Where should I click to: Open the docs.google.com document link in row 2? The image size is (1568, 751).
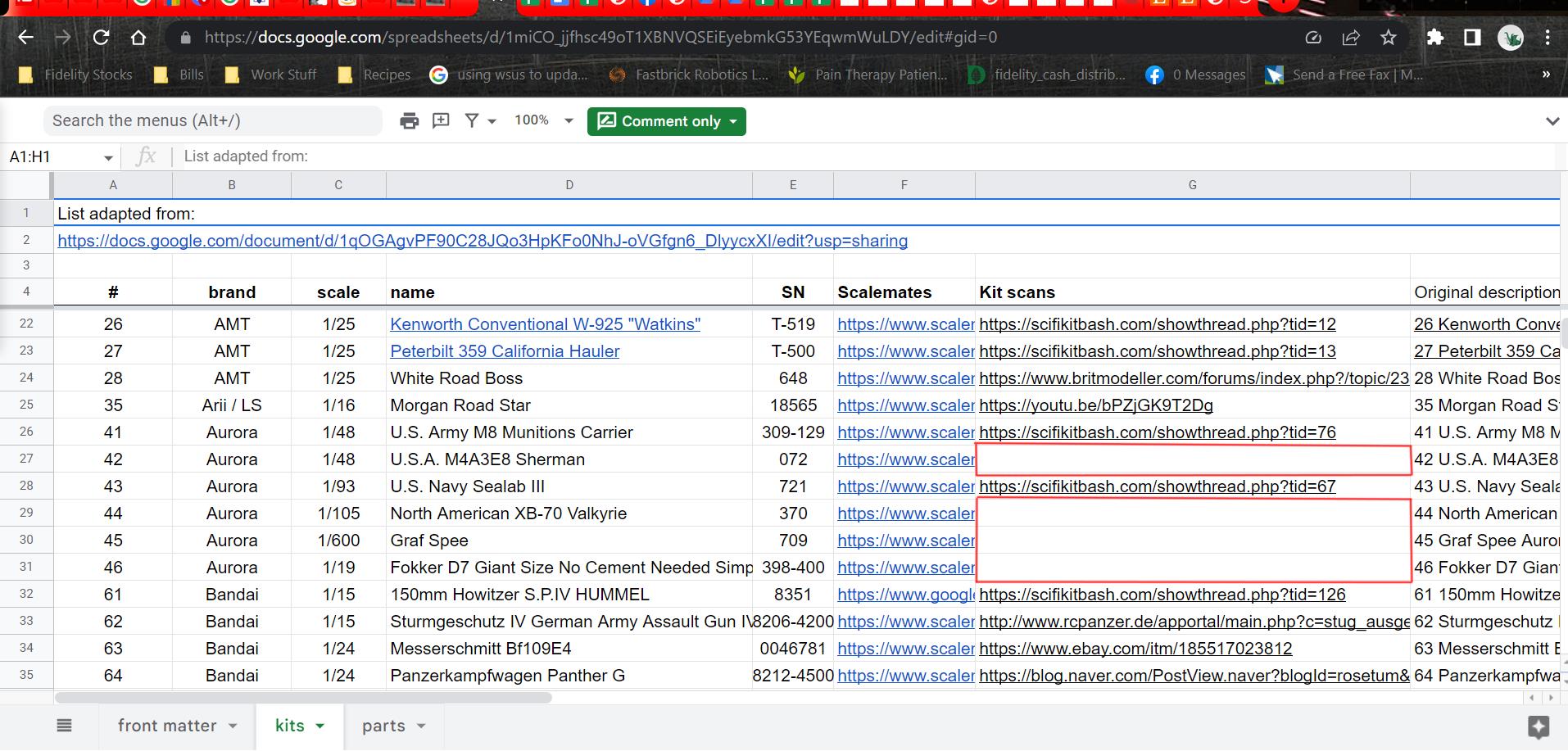(483, 241)
